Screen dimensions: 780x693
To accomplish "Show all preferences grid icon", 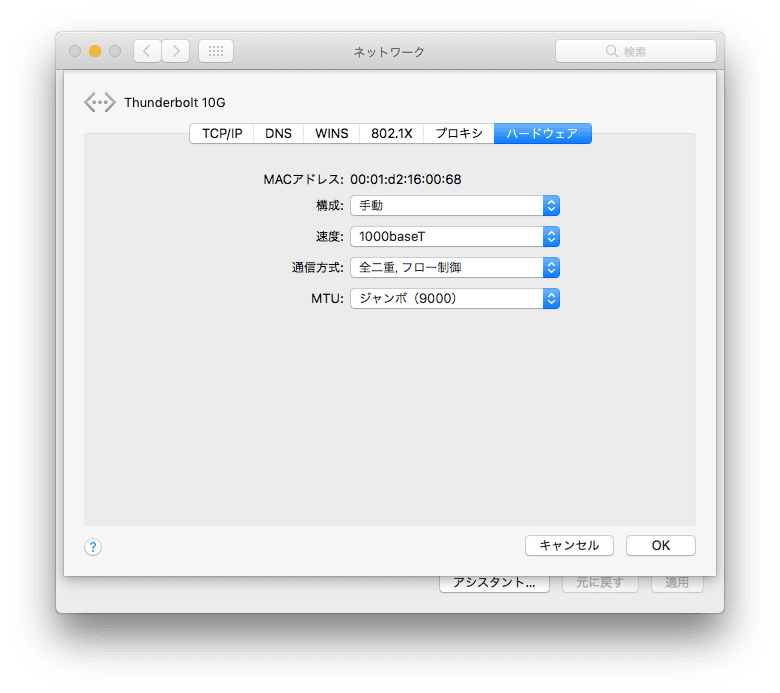I will (216, 51).
